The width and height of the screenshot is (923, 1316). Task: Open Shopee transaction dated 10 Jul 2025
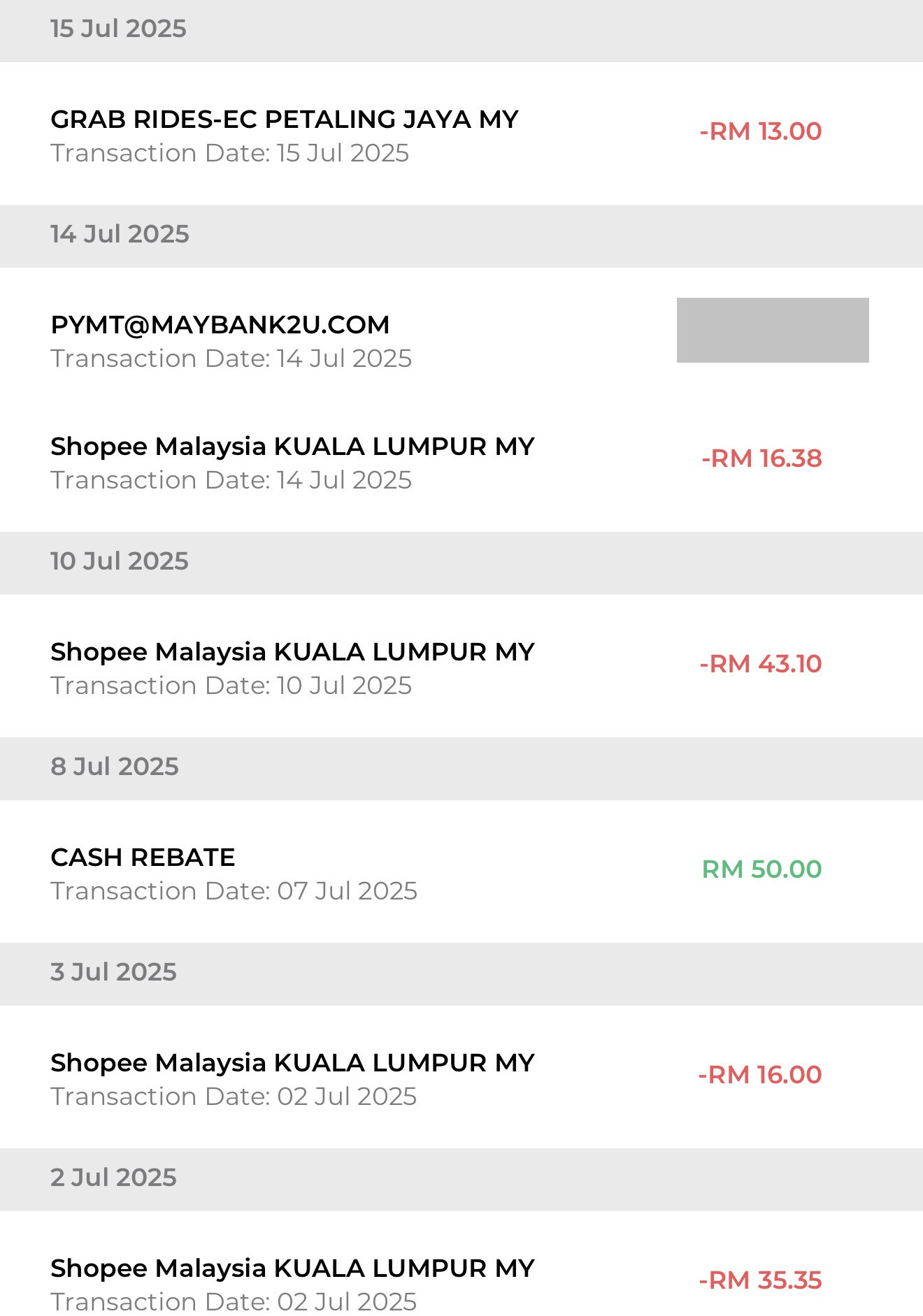(x=292, y=653)
